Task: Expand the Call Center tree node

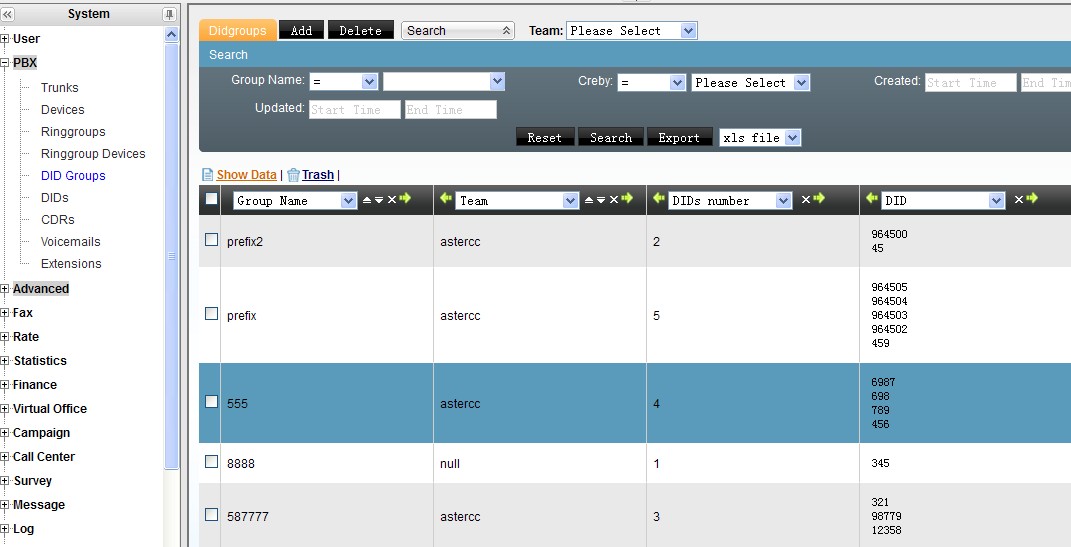Action: click(x=5, y=457)
